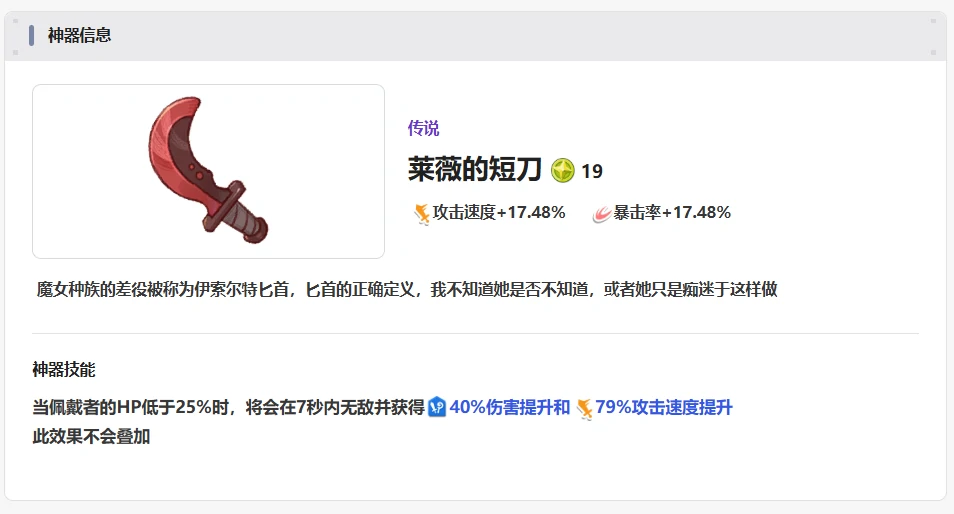The width and height of the screenshot is (954, 514).
Task: Click the 神器信息 header title
Action: [80, 35]
